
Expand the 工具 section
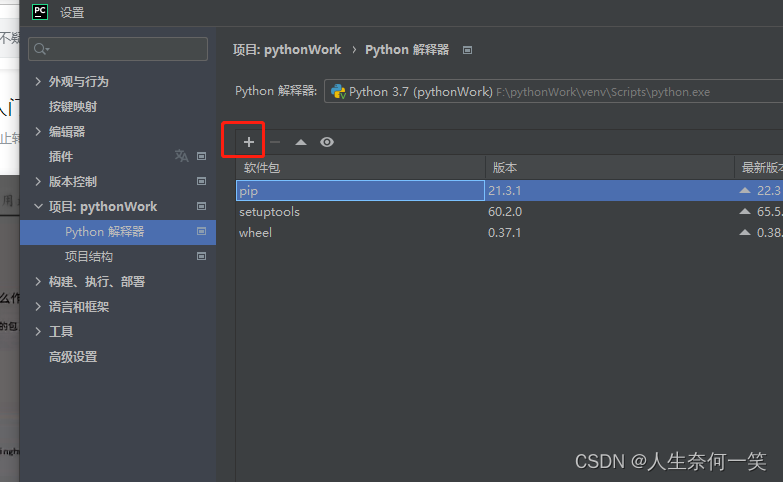(38, 331)
